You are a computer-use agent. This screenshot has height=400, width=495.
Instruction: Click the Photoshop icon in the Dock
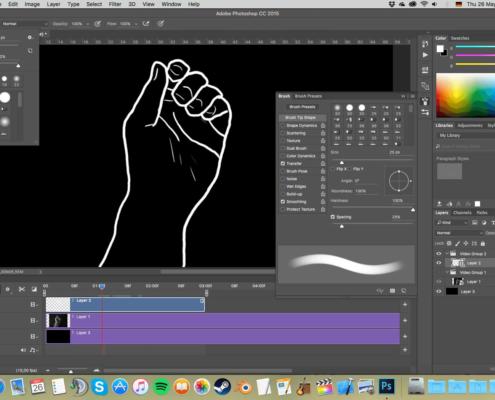(x=386, y=386)
